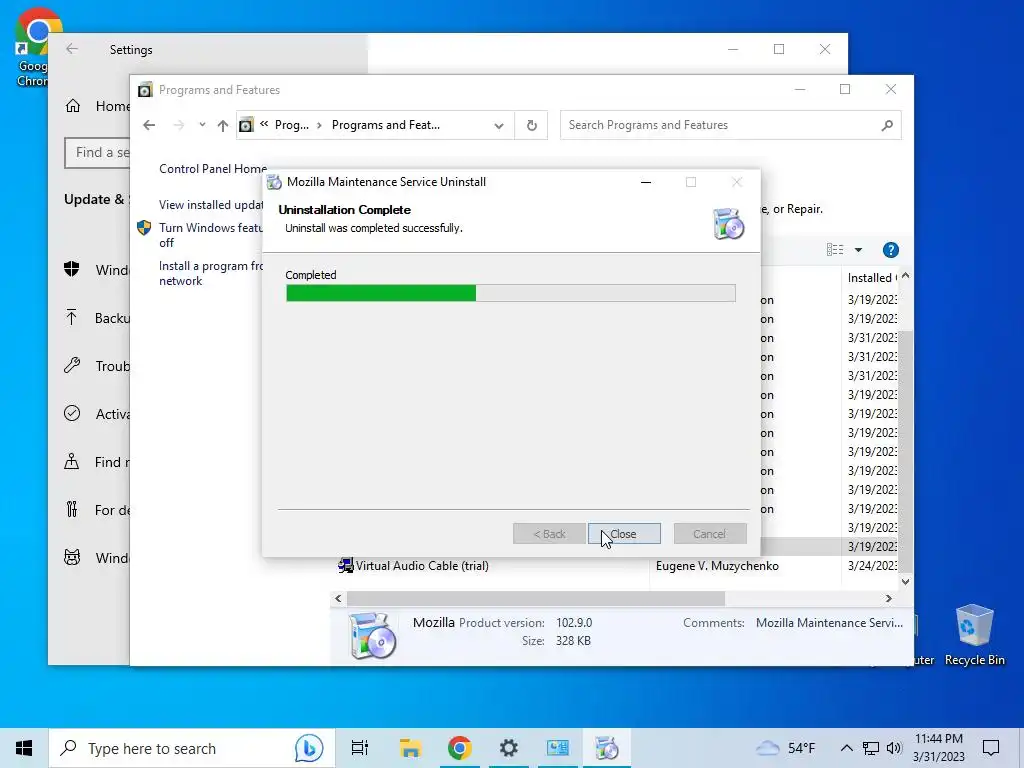Open Chrome from the taskbar

point(460,748)
